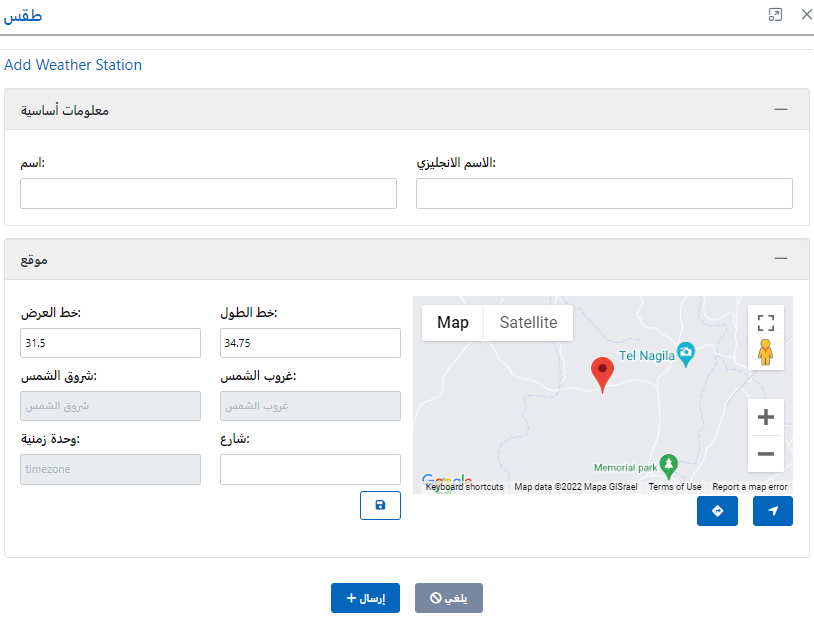Select the red marker on the map
814x621 pixels.
(x=602, y=370)
